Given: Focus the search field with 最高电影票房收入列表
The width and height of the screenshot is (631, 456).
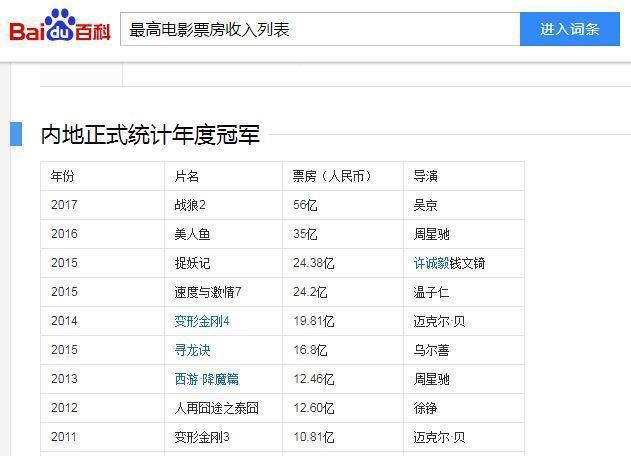Looking at the screenshot, I should pyautogui.click(x=320, y=29).
